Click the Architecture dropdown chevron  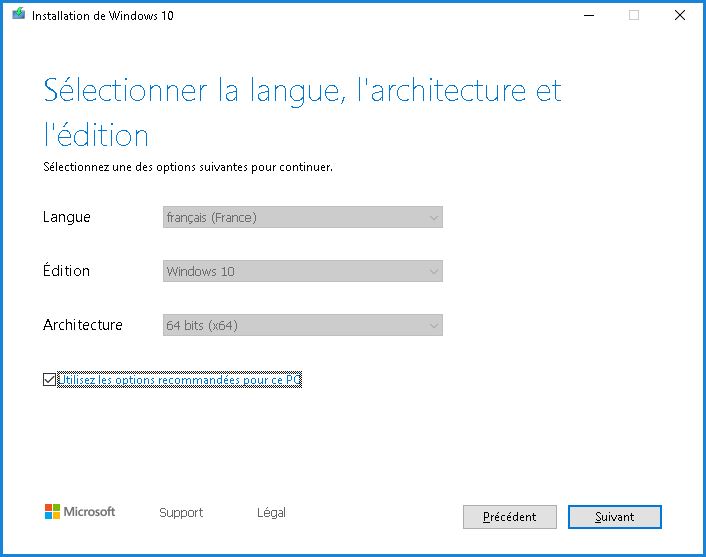click(433, 325)
